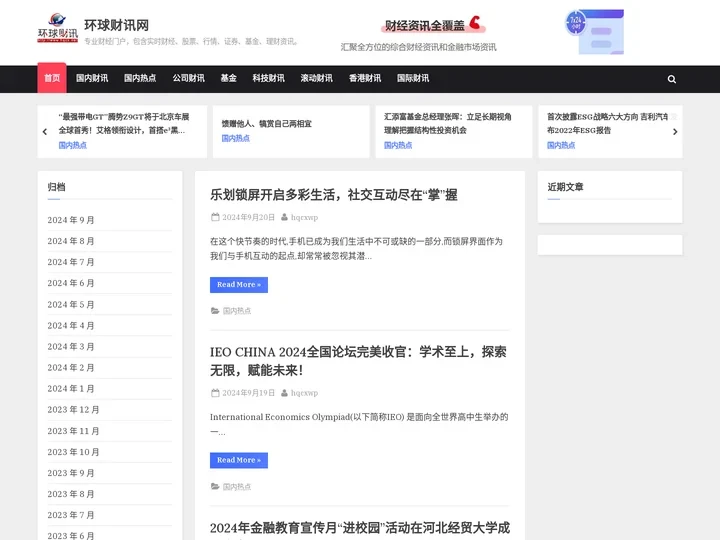The height and width of the screenshot is (540, 720).
Task: Open carousel item 馈赠他人、犒赏自己两相宜
Action: coord(266,124)
